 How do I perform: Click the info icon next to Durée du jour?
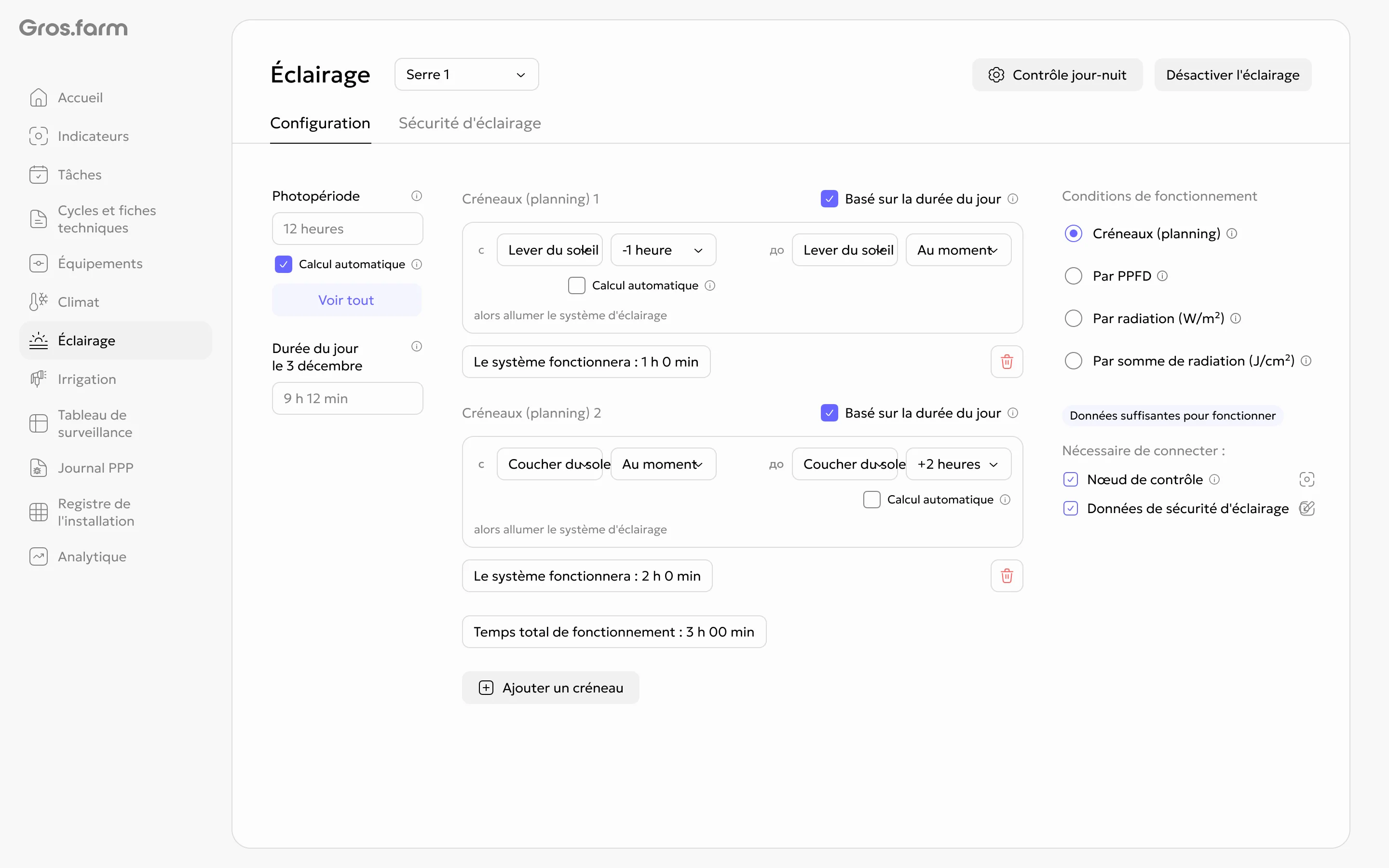pos(417,346)
